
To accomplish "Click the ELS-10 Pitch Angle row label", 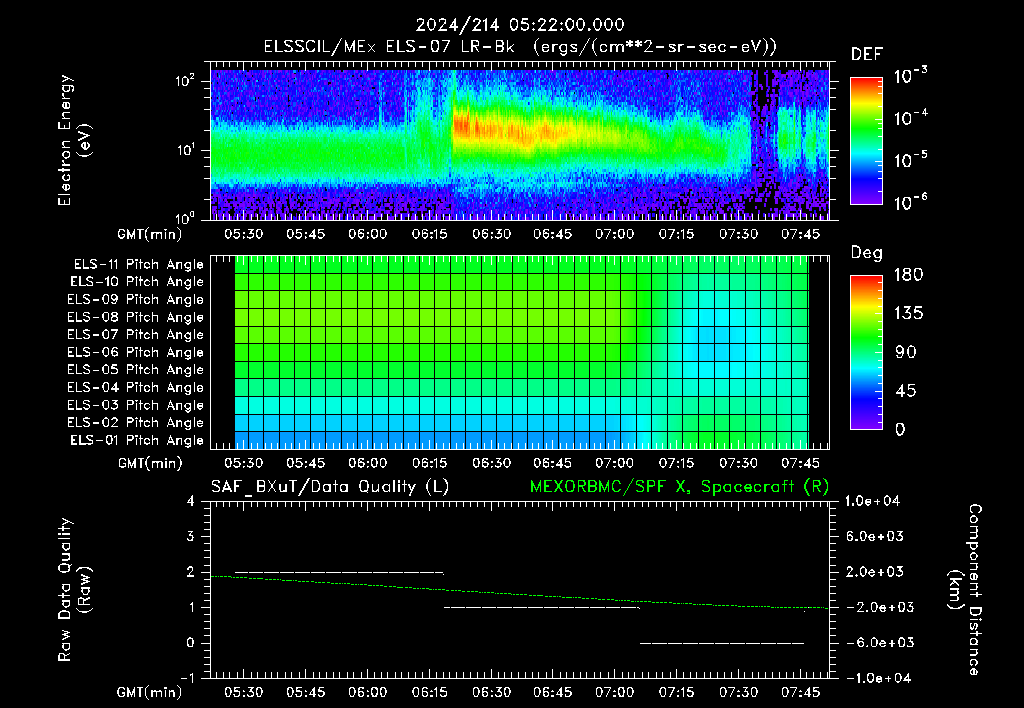I will click(x=136, y=282).
